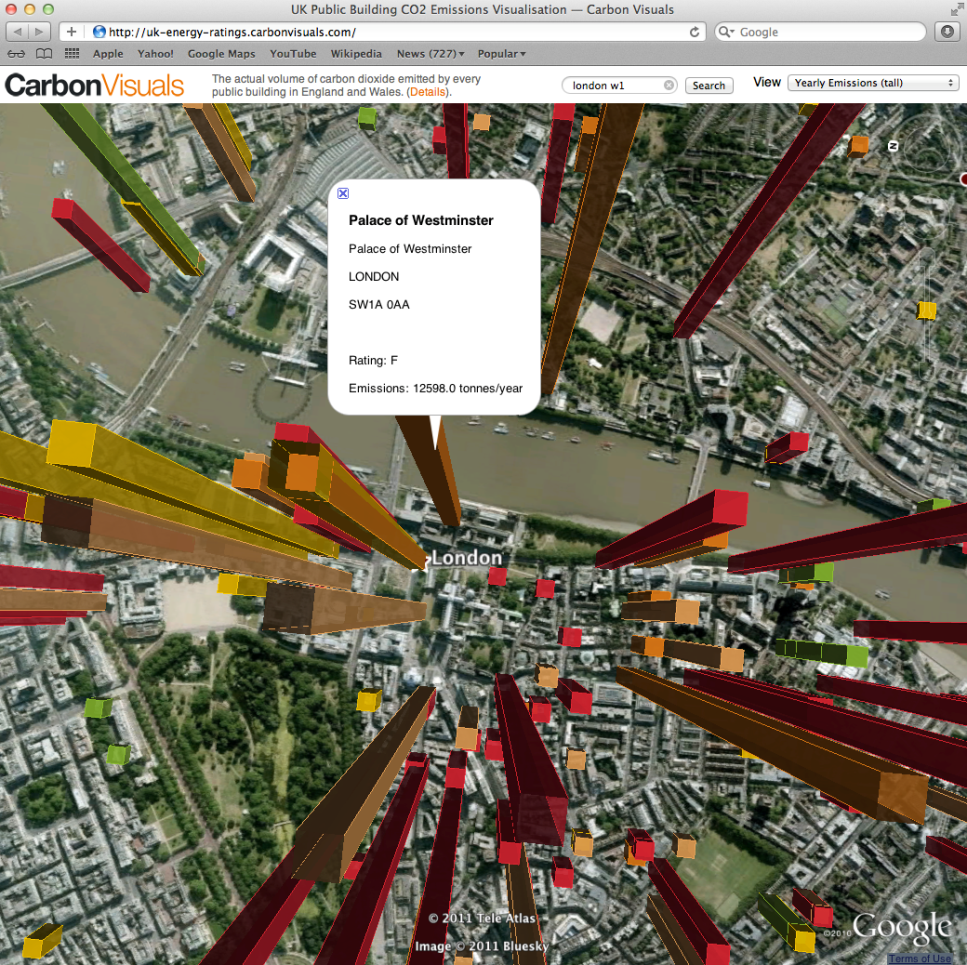Open the View 'Yearly Emissions (tall)' dropdown

873,83
